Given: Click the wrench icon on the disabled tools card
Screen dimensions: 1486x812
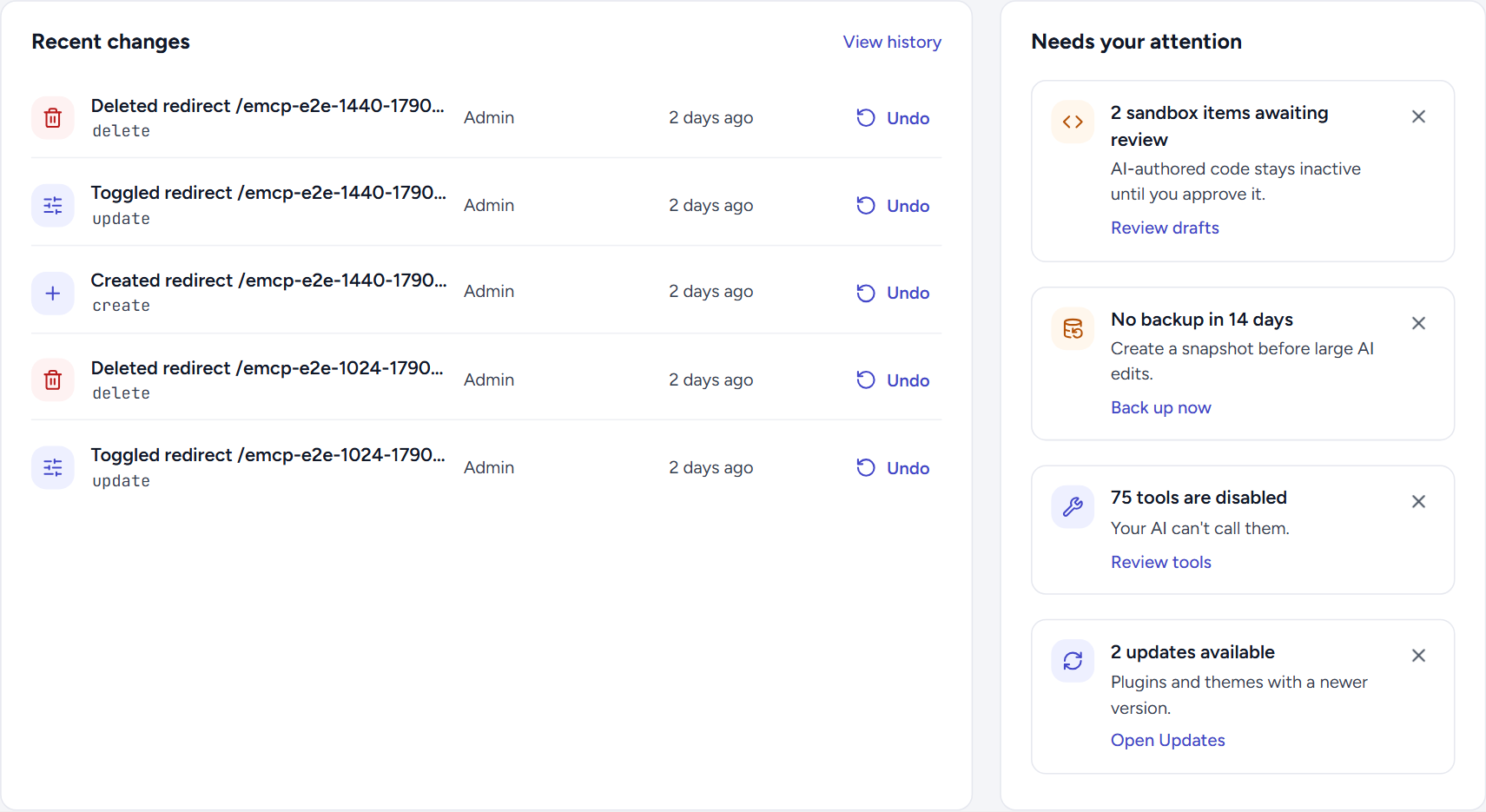Looking at the screenshot, I should 1073,506.
